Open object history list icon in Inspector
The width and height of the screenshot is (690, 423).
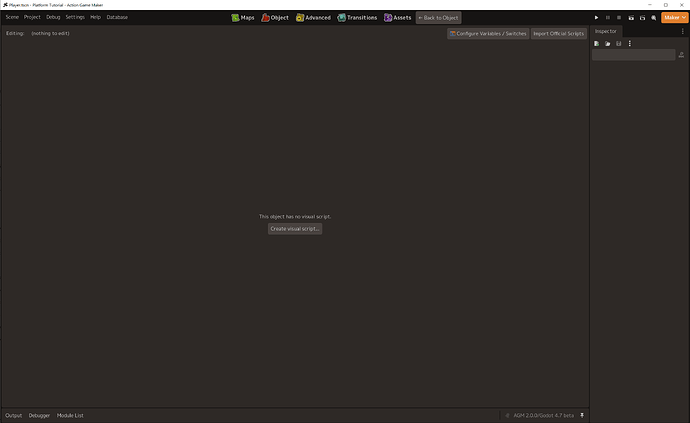[x=681, y=55]
